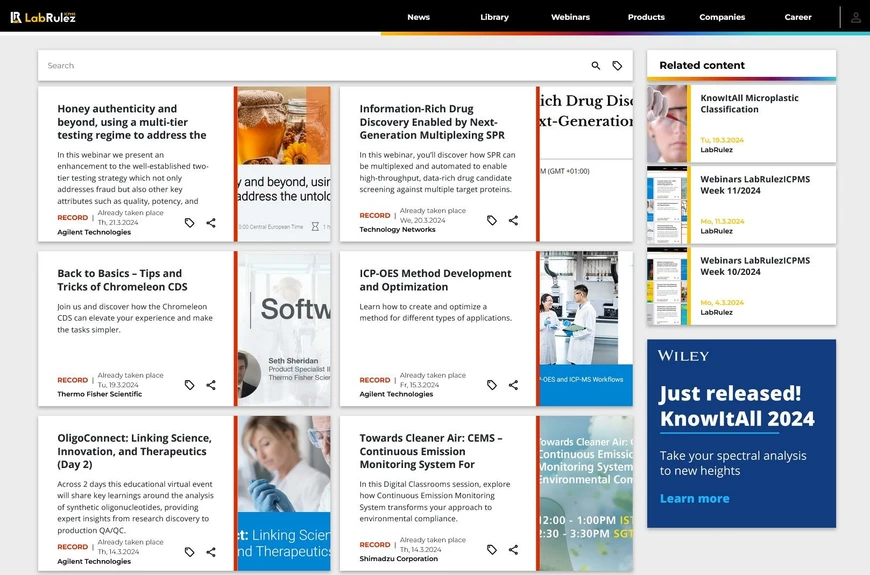Click Agilent Technologies under Honey authenticity card

pyautogui.click(x=94, y=232)
